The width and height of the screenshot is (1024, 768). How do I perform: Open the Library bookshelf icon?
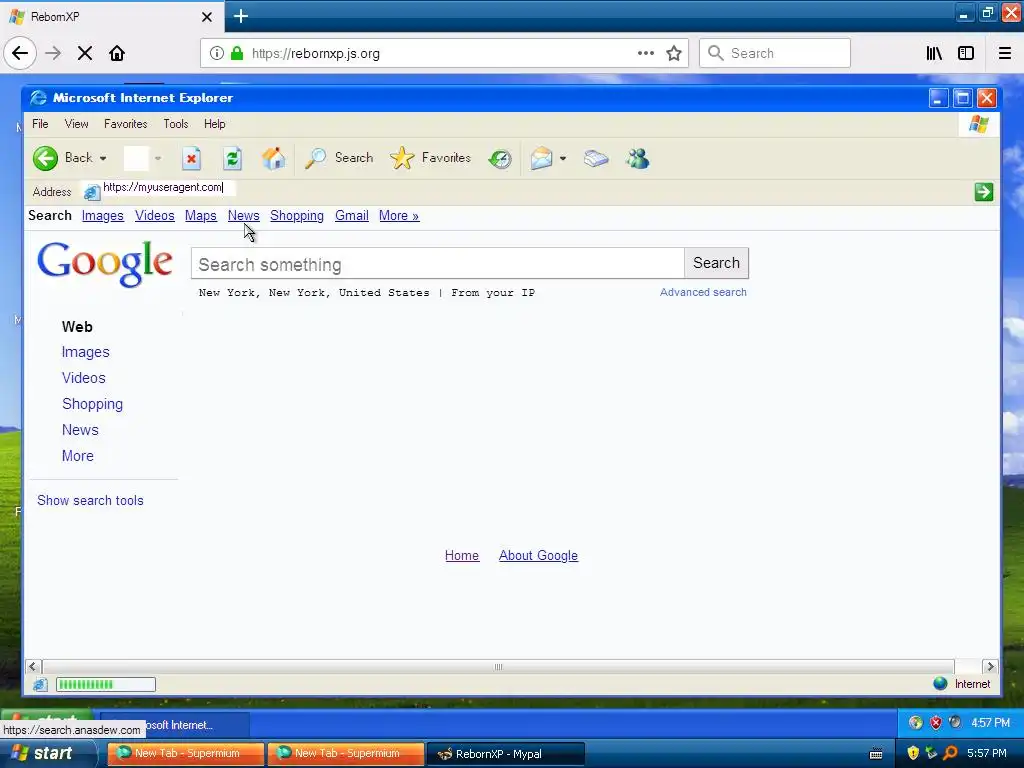point(934,54)
